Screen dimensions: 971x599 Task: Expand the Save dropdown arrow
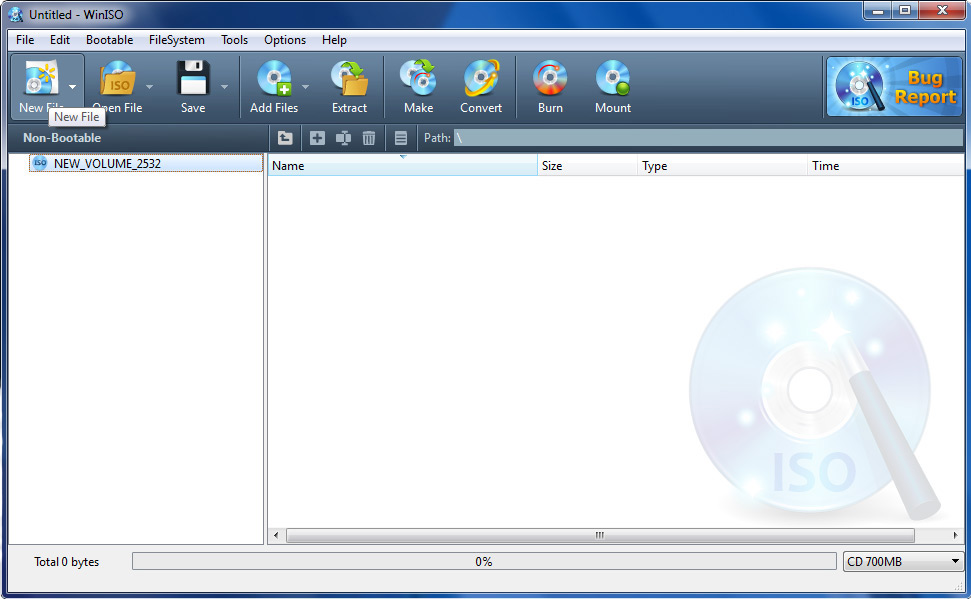pos(224,87)
